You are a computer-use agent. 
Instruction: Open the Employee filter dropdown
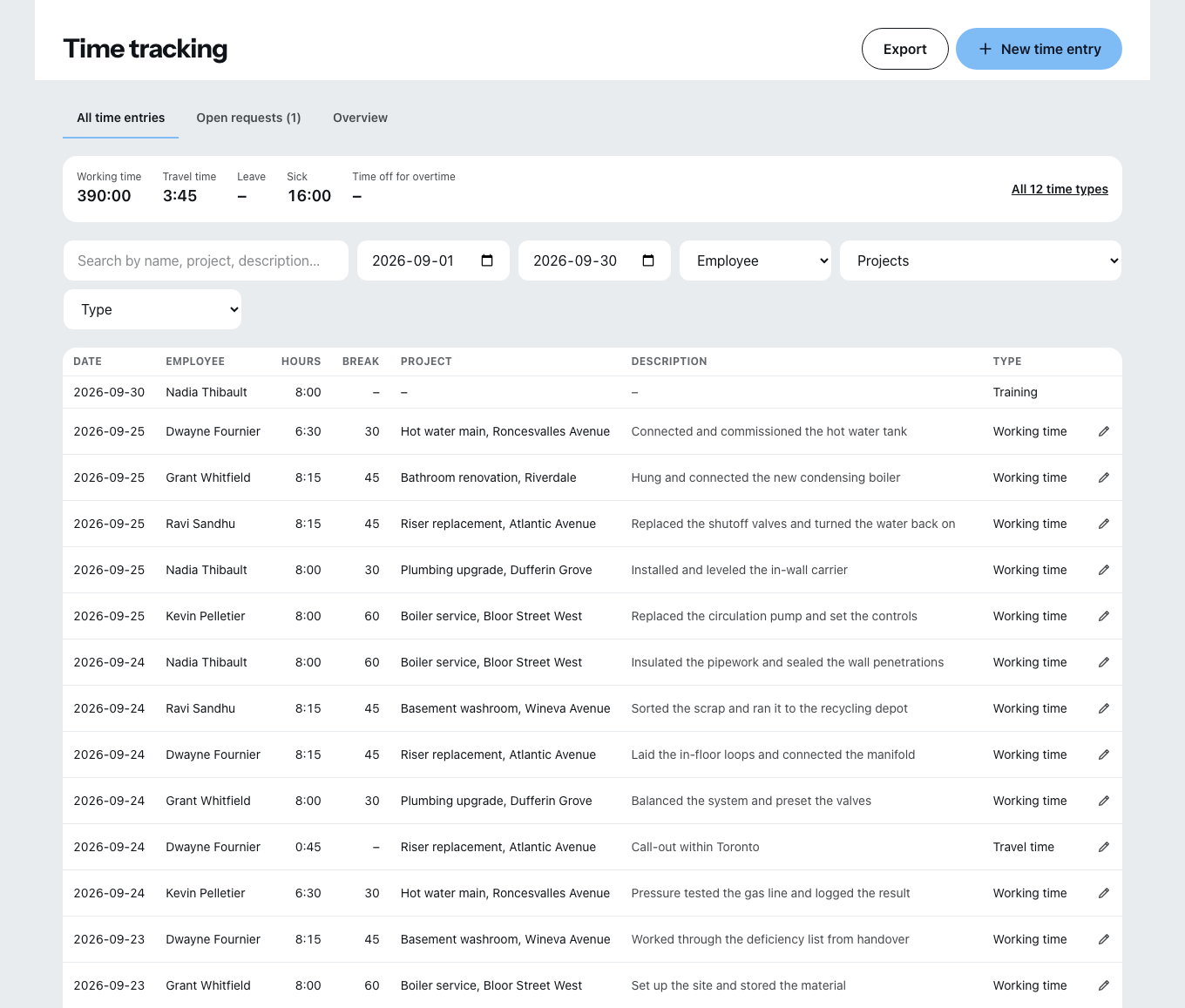(x=755, y=260)
